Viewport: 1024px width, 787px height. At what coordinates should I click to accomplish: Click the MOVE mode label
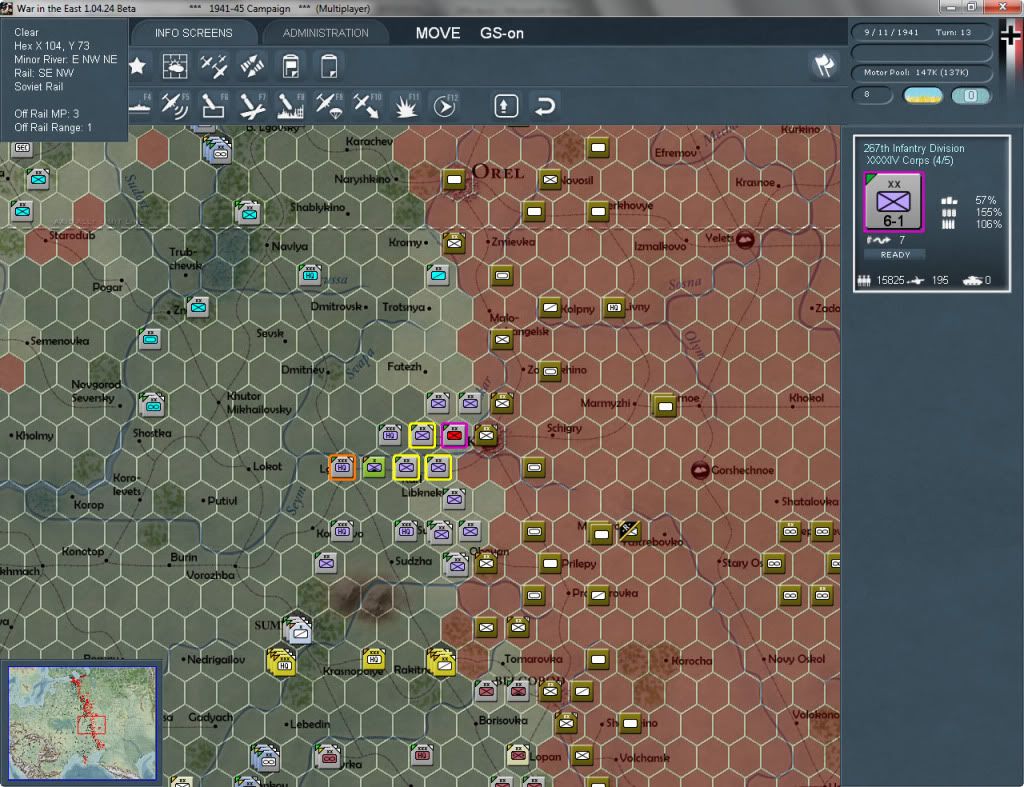(x=438, y=33)
